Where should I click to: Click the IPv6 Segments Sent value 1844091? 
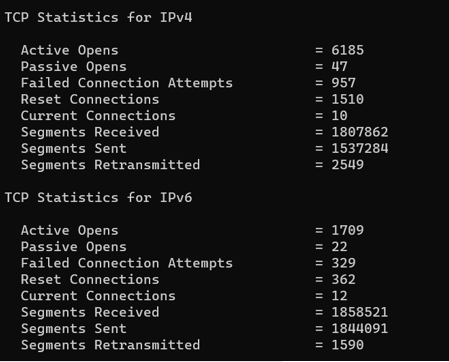tap(360, 329)
